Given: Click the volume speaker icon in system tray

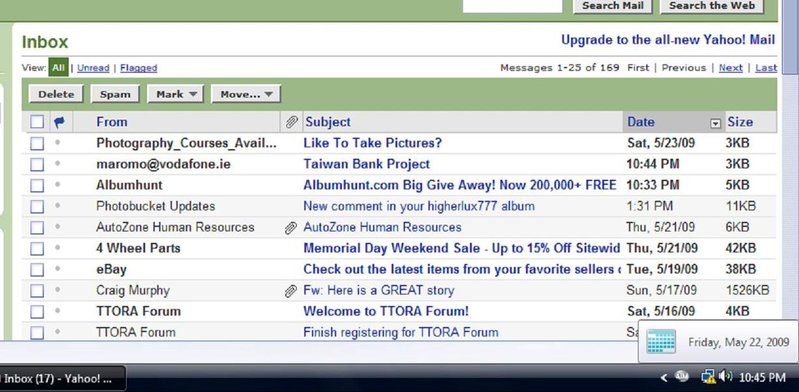Looking at the screenshot, I should [726, 377].
